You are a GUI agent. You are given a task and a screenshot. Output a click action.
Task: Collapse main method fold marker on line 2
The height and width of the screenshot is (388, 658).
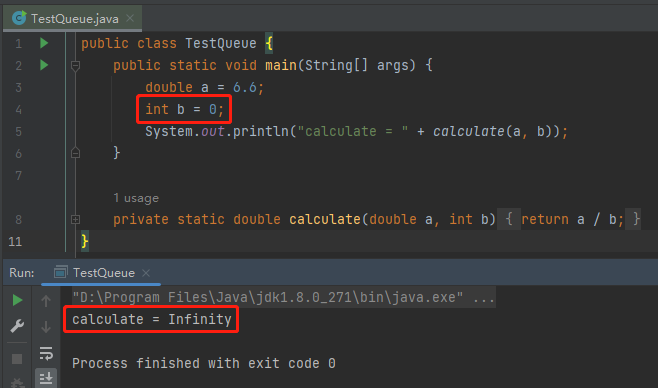click(76, 65)
